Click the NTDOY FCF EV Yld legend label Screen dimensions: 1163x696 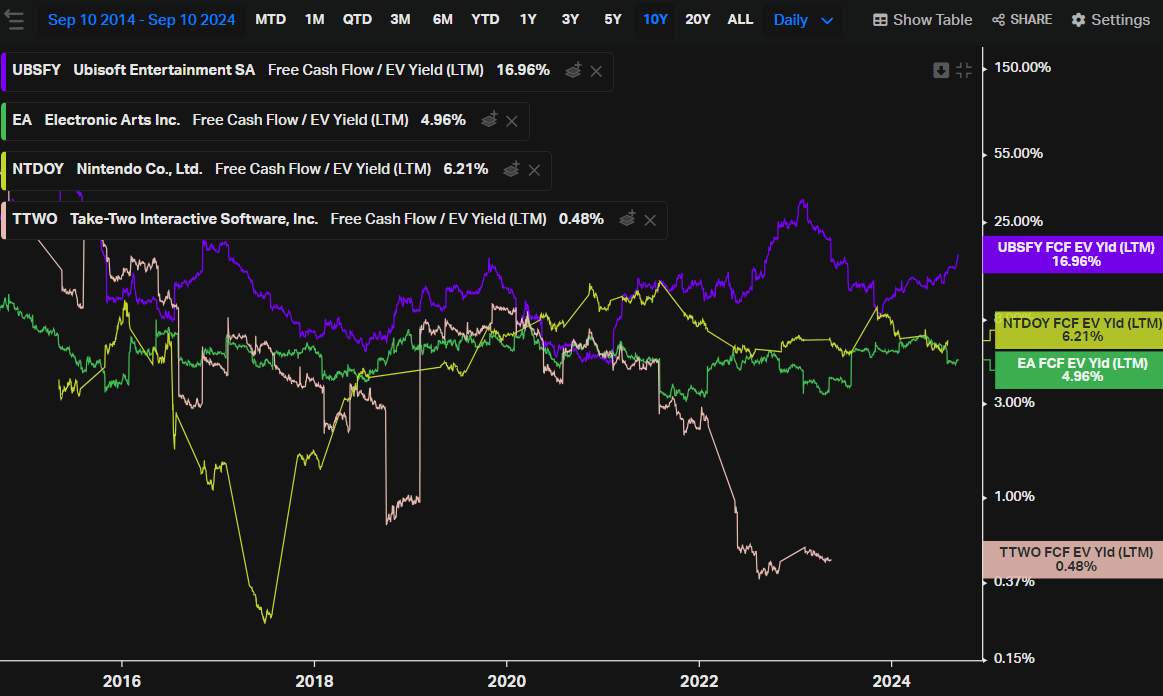click(x=1077, y=330)
